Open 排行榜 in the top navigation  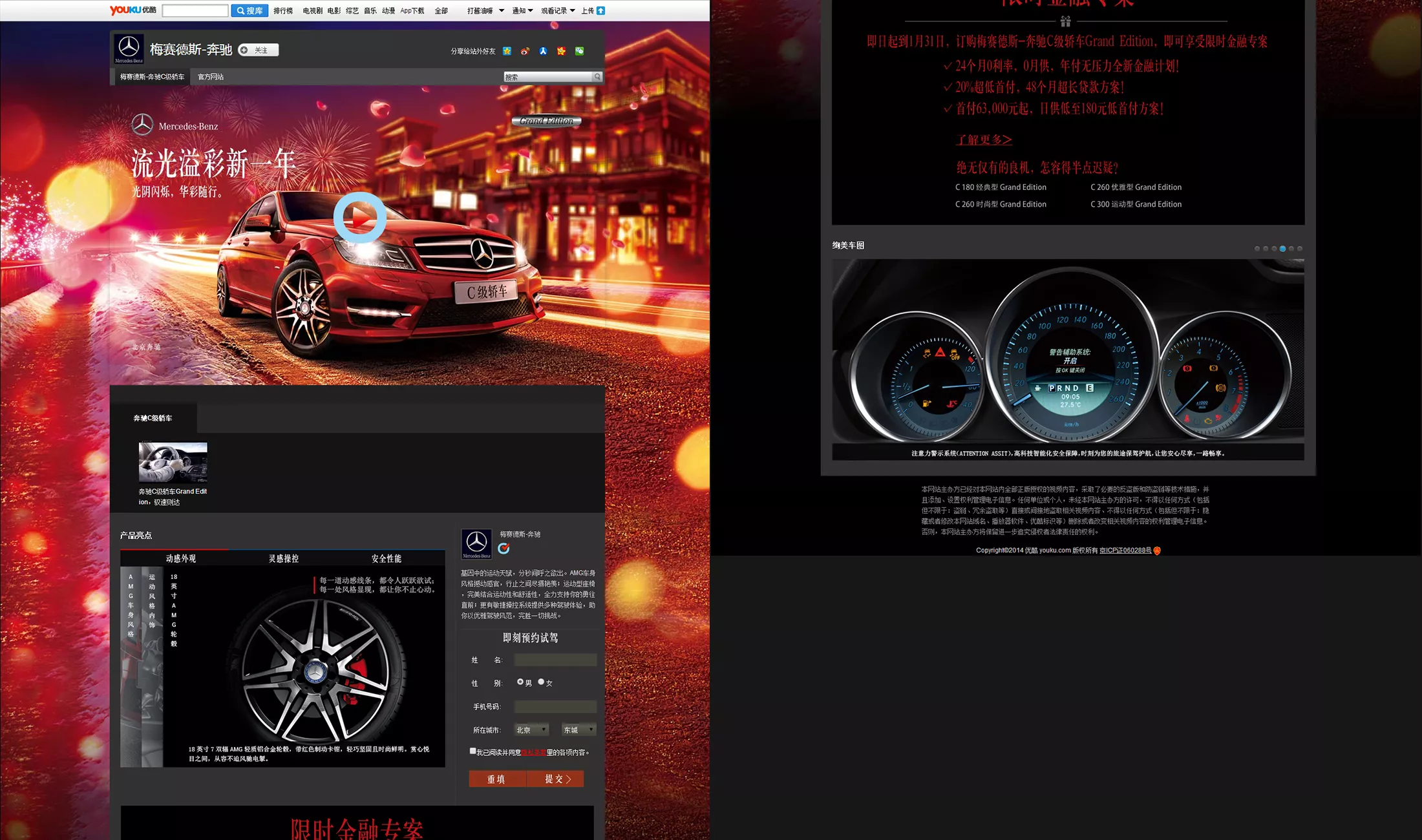point(283,11)
